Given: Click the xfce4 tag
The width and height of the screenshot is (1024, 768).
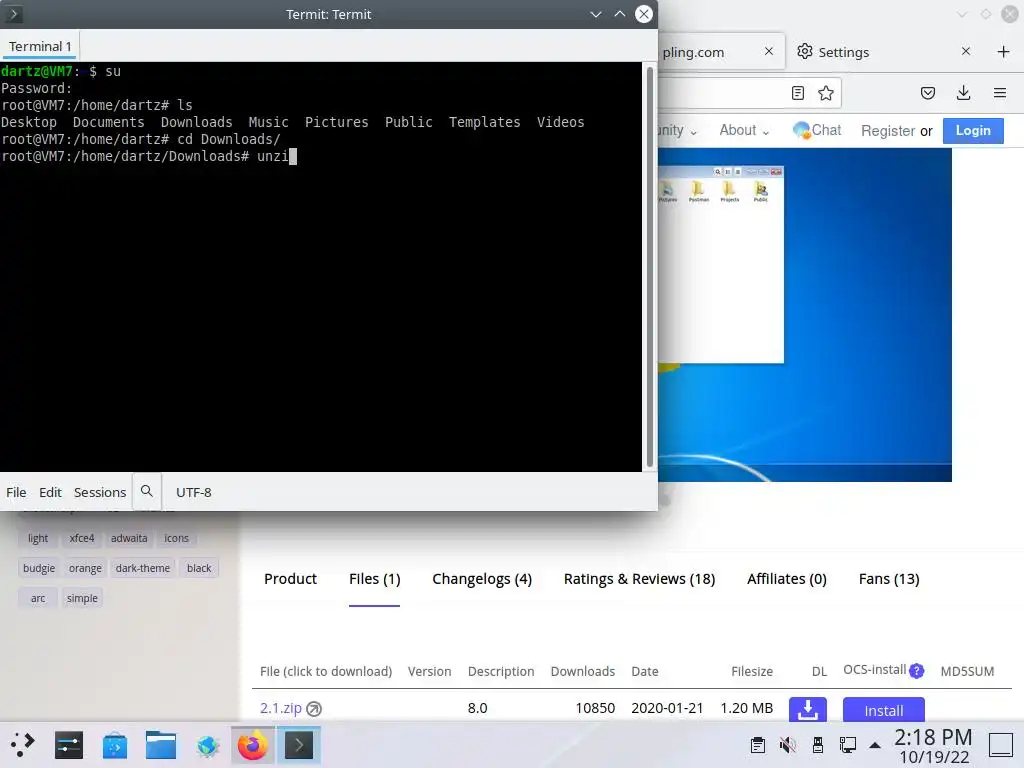Looking at the screenshot, I should (82, 538).
